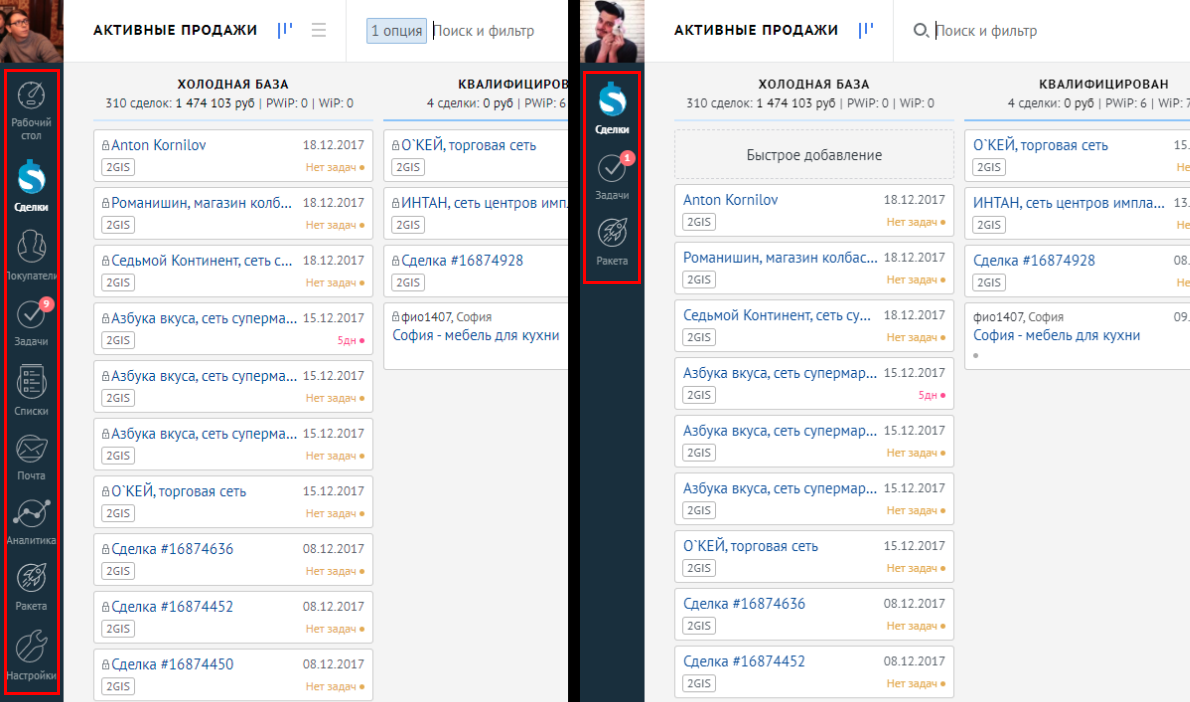Image resolution: width=1190 pixels, height=702 pixels.
Task: Click the magnifier search icon in right header
Action: pos(921,30)
